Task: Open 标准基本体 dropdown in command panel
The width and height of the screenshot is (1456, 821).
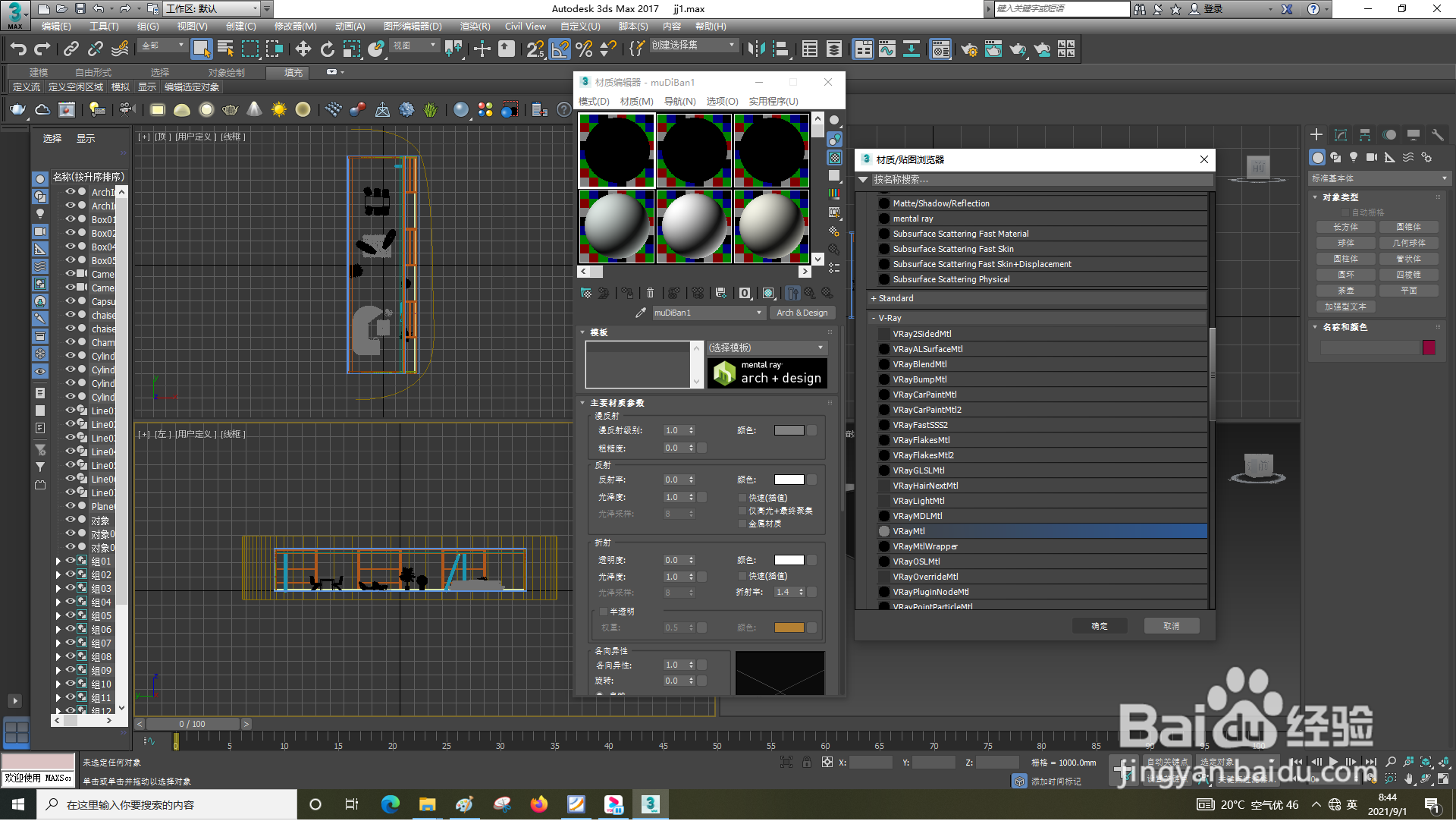Action: (x=1379, y=179)
